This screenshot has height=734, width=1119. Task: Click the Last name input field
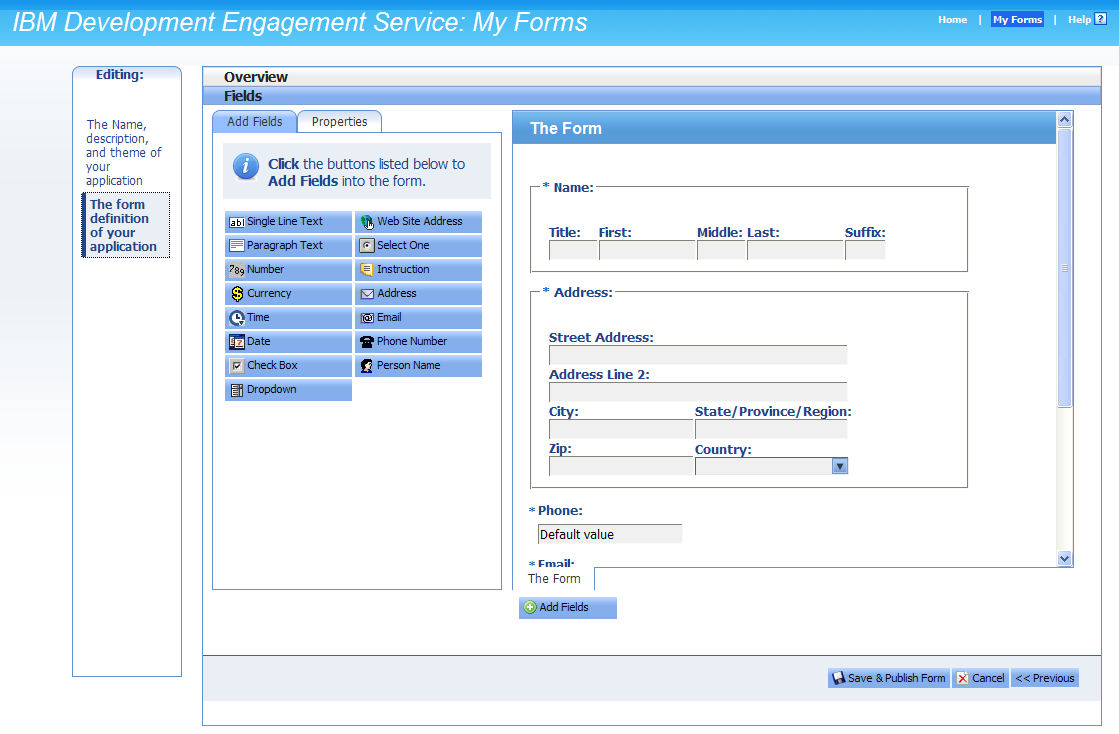click(795, 250)
